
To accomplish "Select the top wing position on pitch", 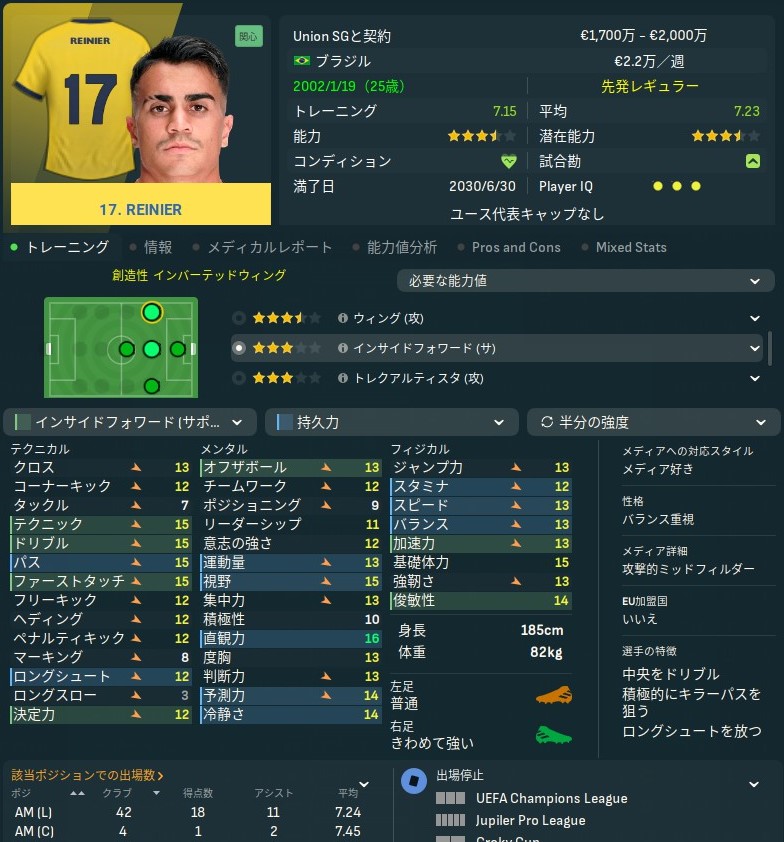I will click(x=152, y=313).
